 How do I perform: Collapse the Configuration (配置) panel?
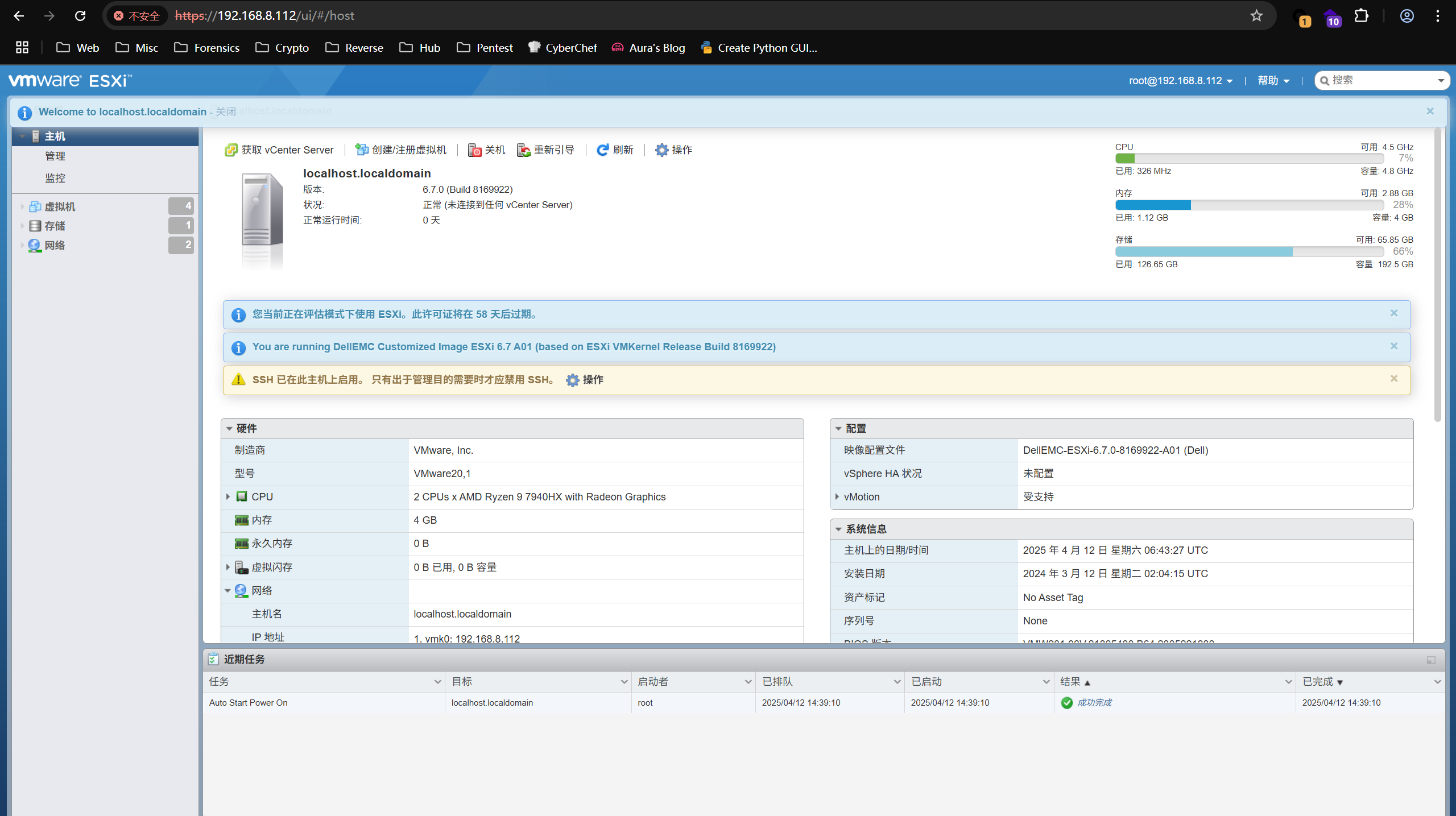(838, 429)
